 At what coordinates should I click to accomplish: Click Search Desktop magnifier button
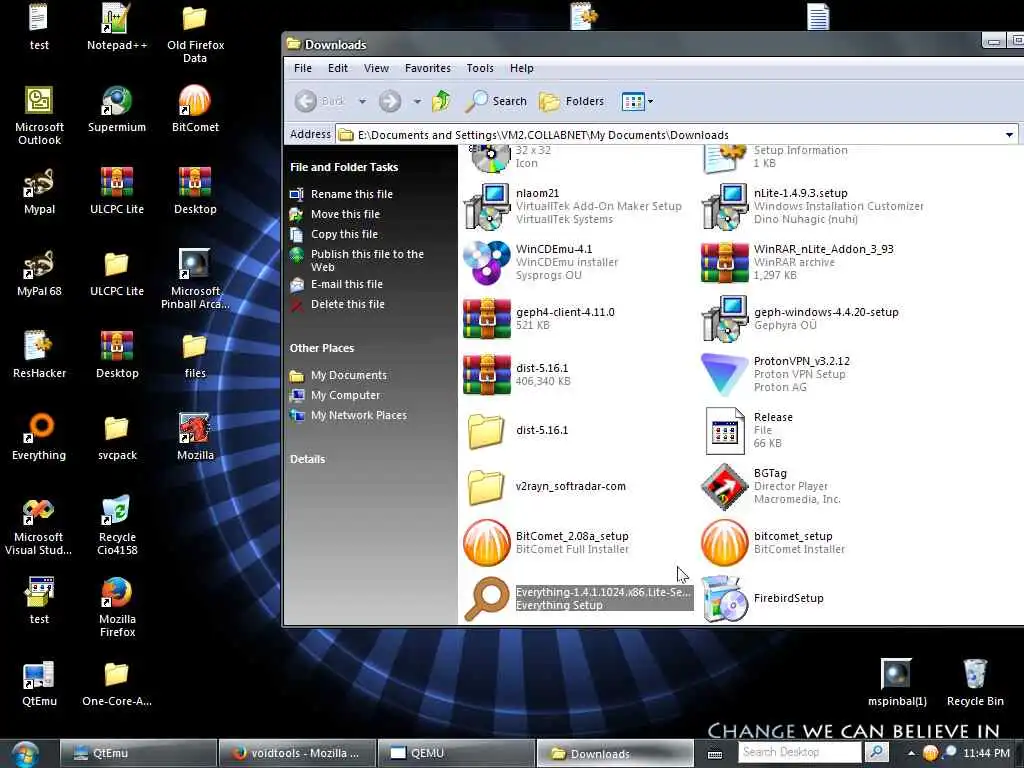[876, 752]
